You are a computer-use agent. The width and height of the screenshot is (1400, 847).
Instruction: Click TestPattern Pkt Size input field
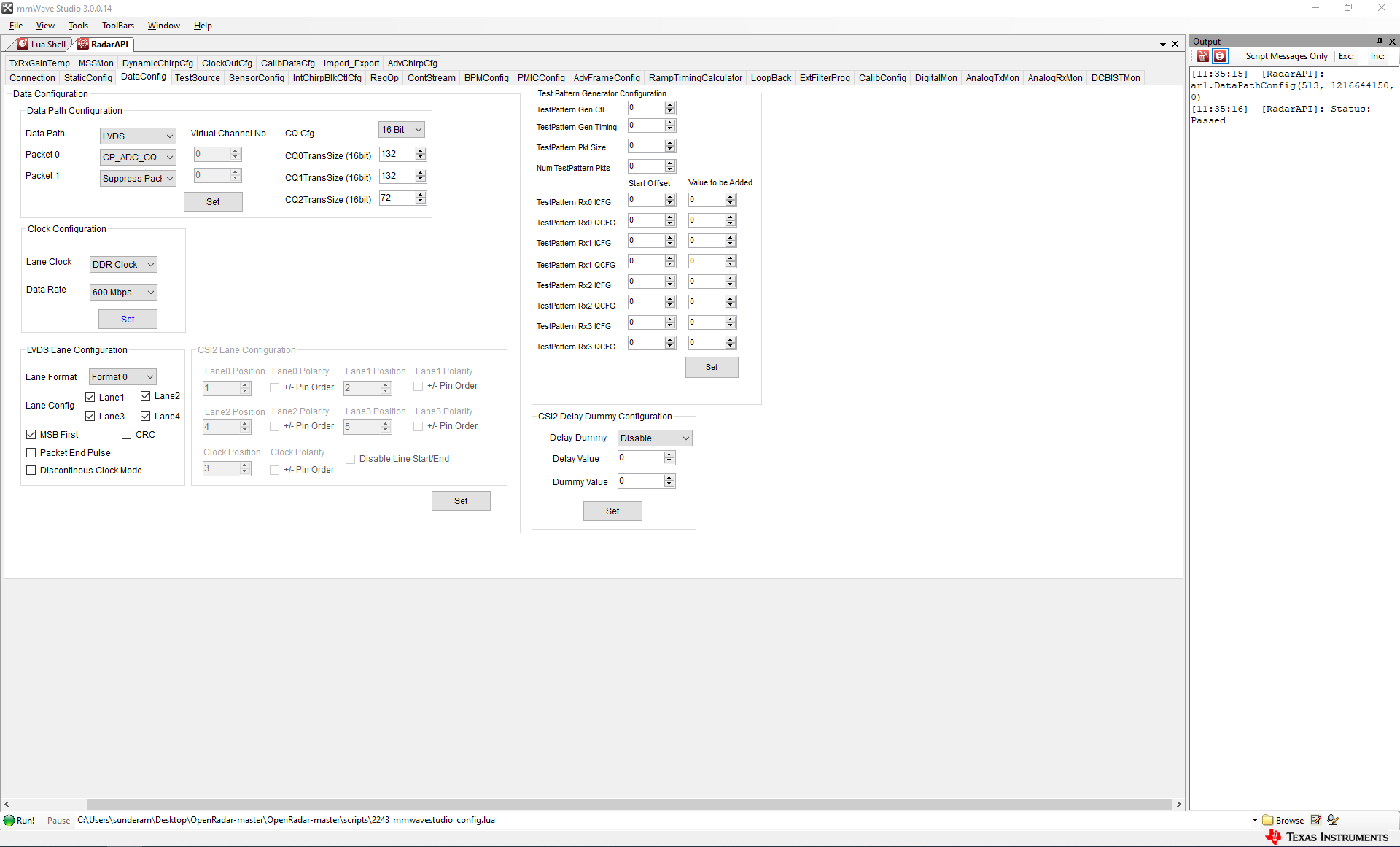(x=646, y=147)
